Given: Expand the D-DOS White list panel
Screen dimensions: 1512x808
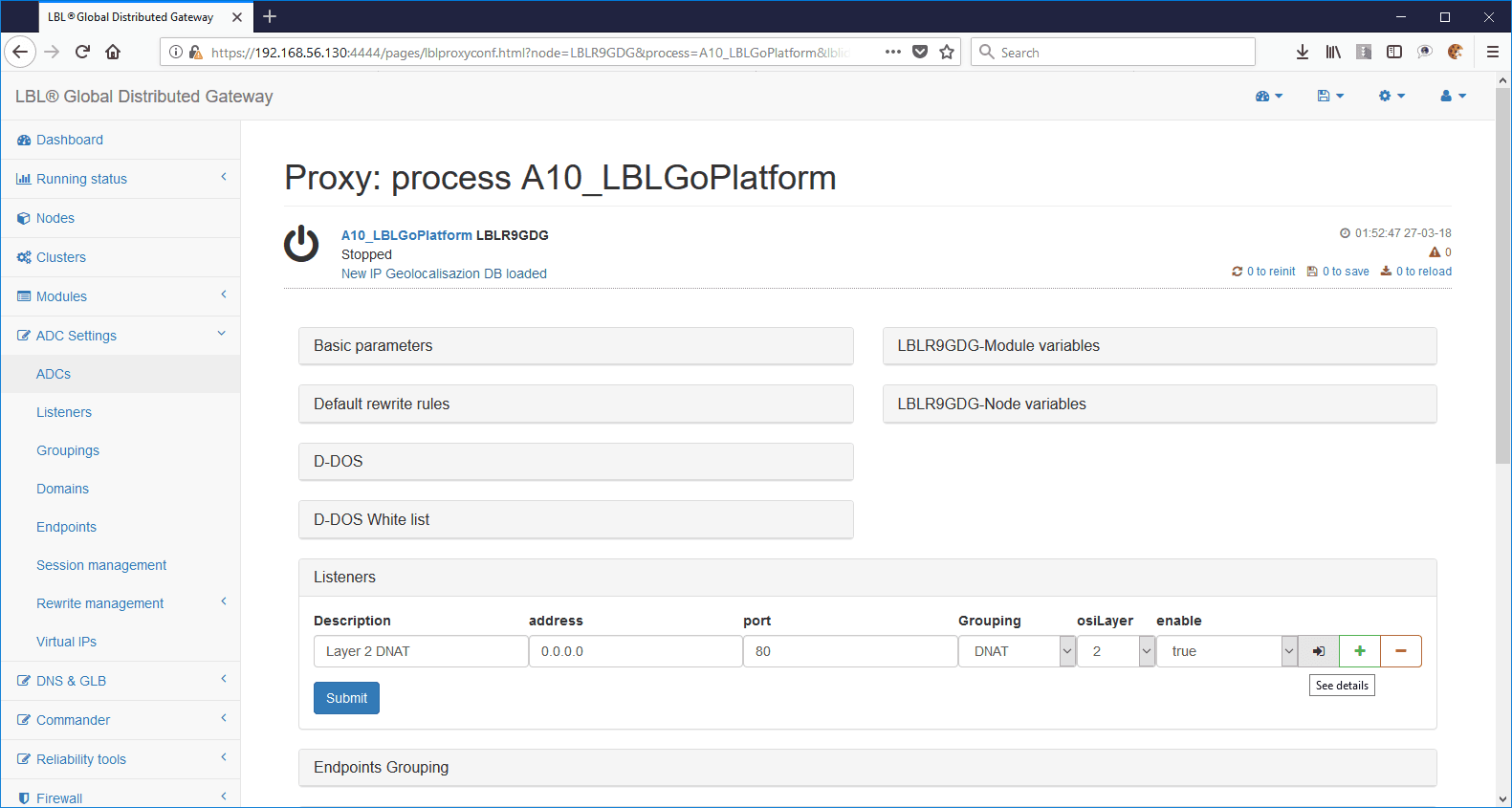Looking at the screenshot, I should tap(576, 520).
